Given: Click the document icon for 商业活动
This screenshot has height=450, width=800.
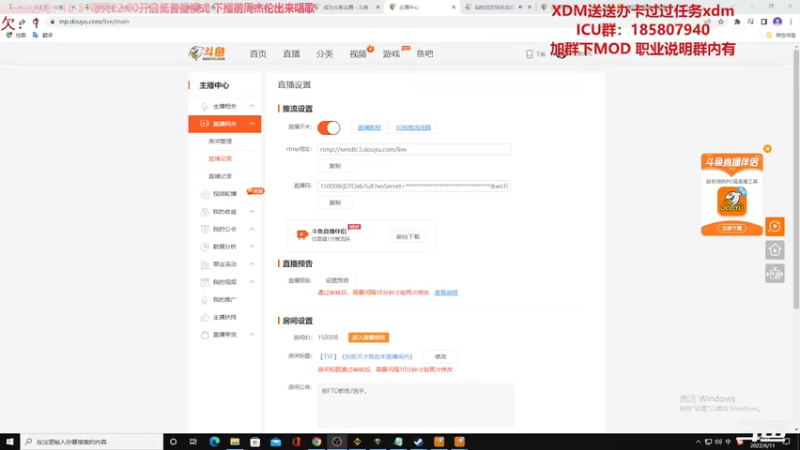Looking at the screenshot, I should 205,264.
